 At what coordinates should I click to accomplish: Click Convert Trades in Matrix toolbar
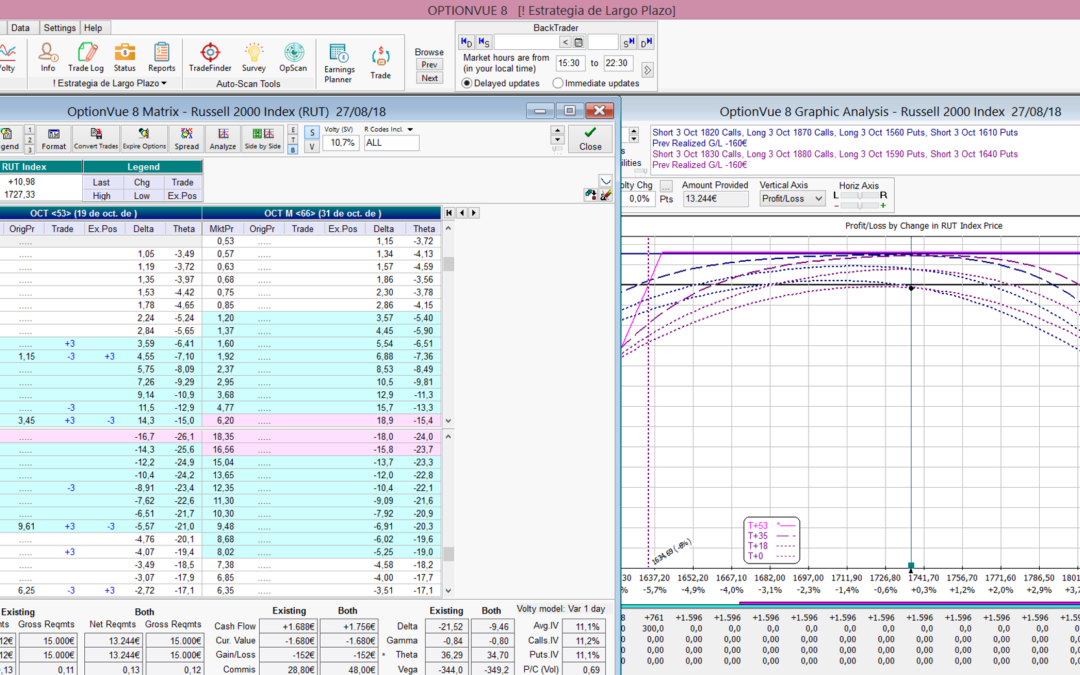[96, 138]
